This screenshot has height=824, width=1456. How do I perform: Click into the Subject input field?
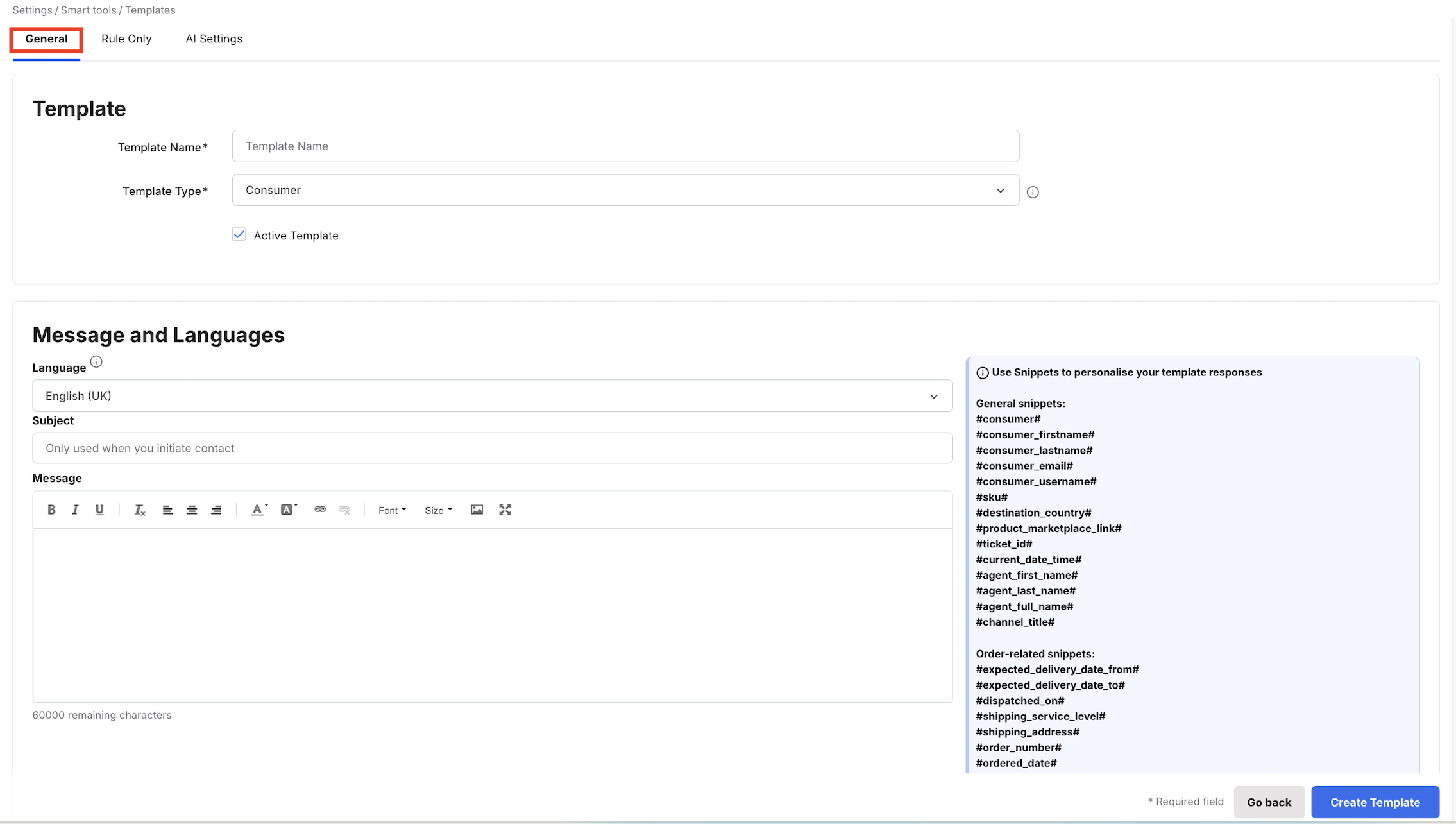(x=492, y=448)
